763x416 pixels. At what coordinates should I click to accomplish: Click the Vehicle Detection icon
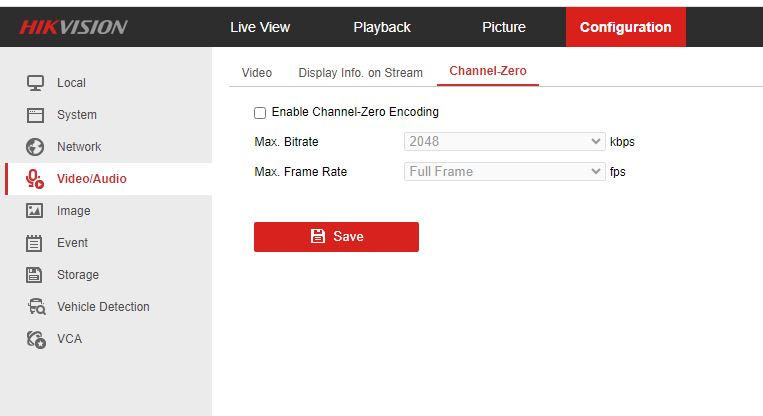click(x=35, y=307)
